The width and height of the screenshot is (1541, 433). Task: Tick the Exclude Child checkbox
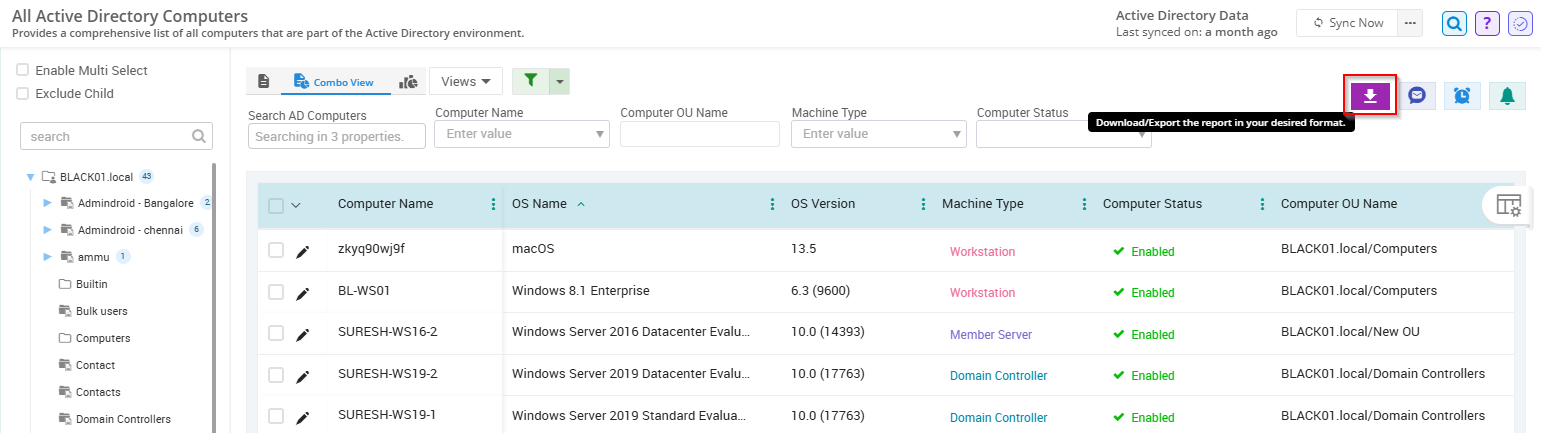click(22, 94)
